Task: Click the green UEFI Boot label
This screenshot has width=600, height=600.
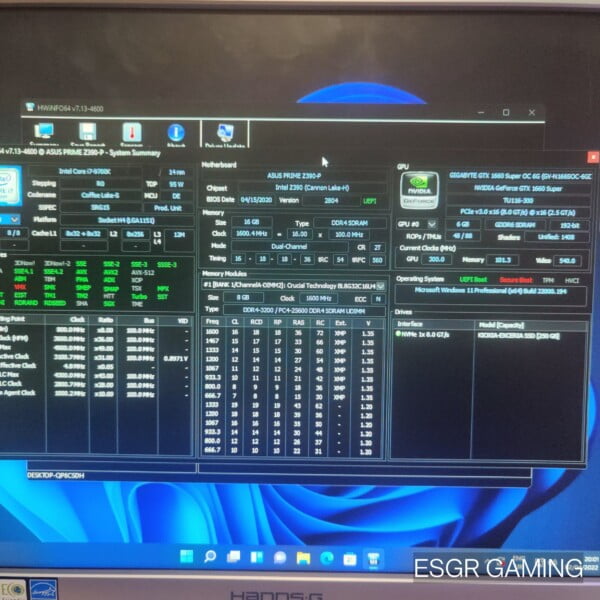Action: click(473, 279)
